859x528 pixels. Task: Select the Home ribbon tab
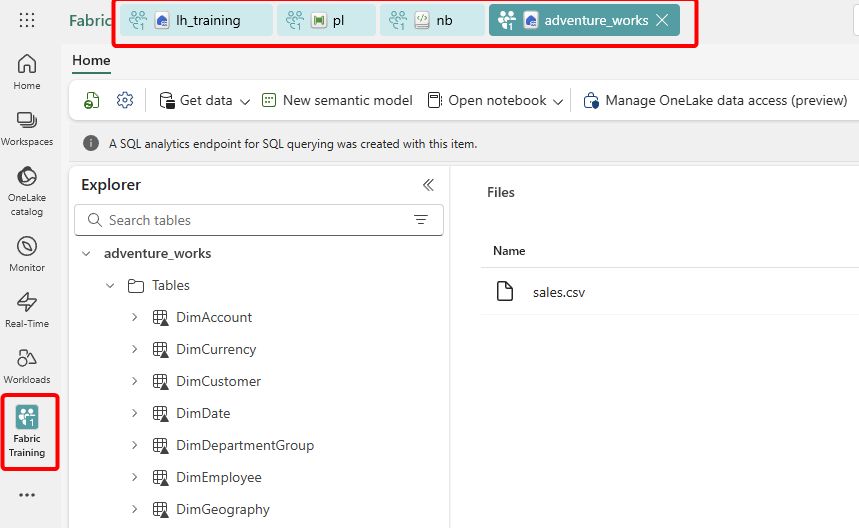coord(91,60)
